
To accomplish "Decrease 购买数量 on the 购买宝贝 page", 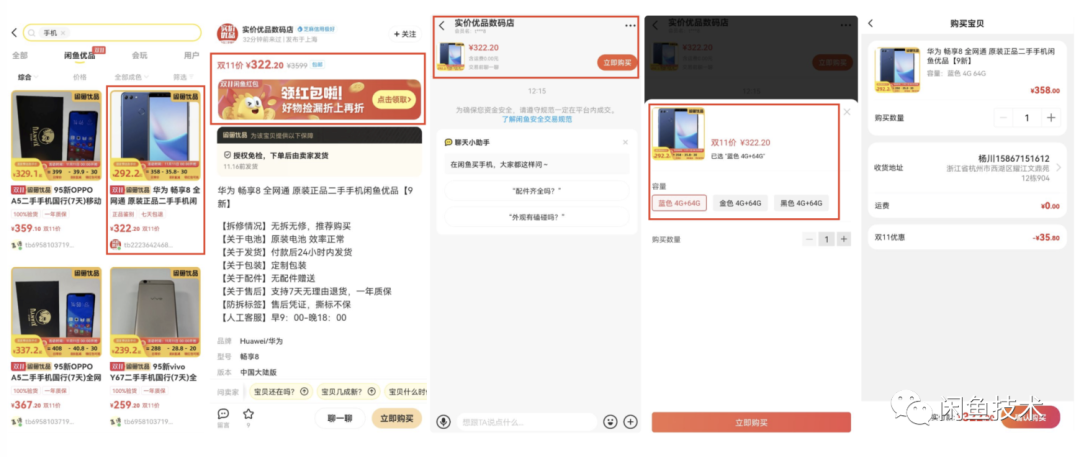I will coord(1004,118).
